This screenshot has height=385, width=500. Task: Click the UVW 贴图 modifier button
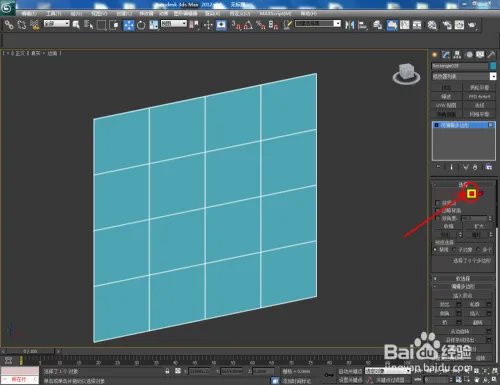click(446, 105)
